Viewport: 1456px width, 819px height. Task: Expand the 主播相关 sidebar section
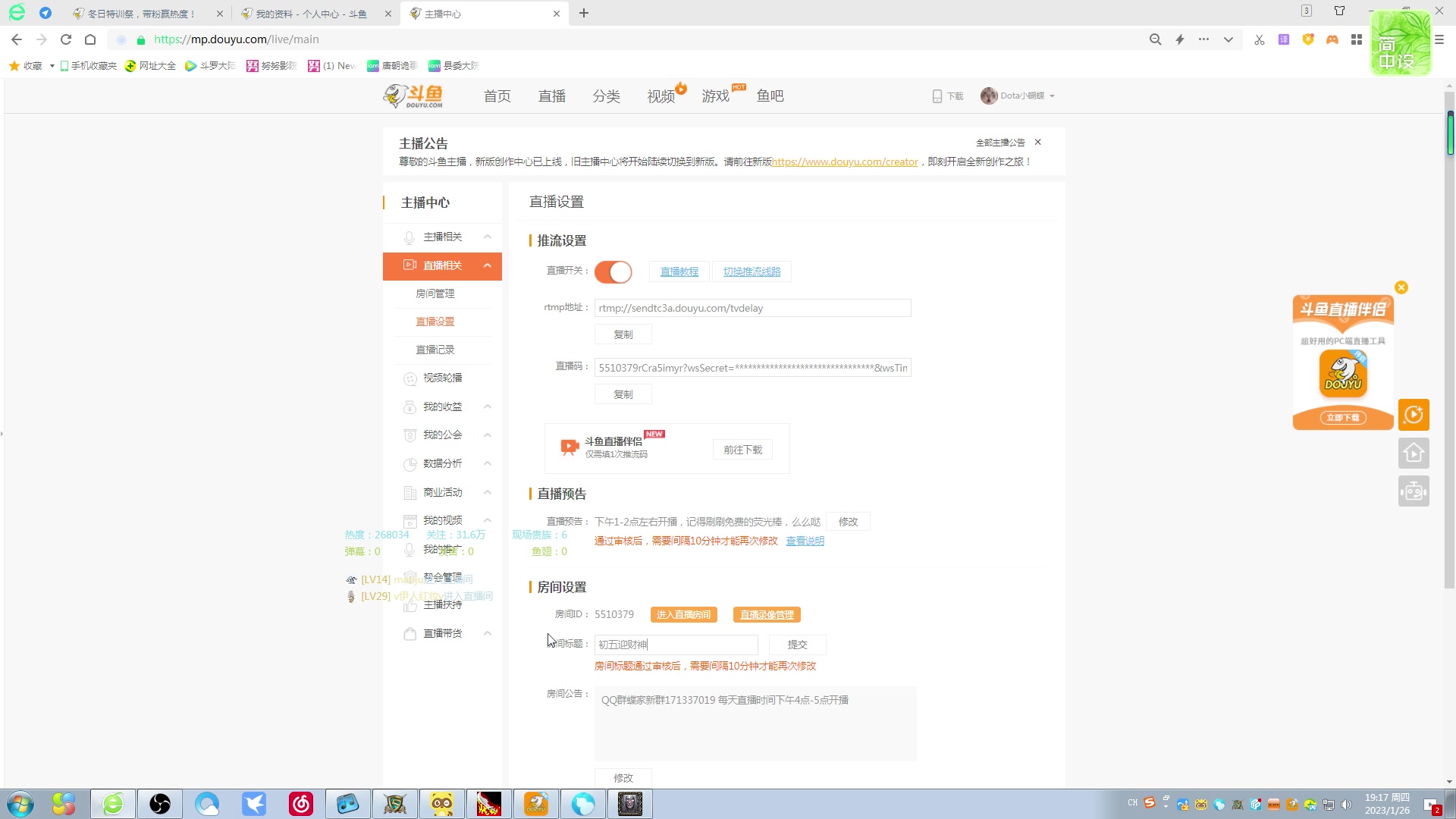click(442, 237)
